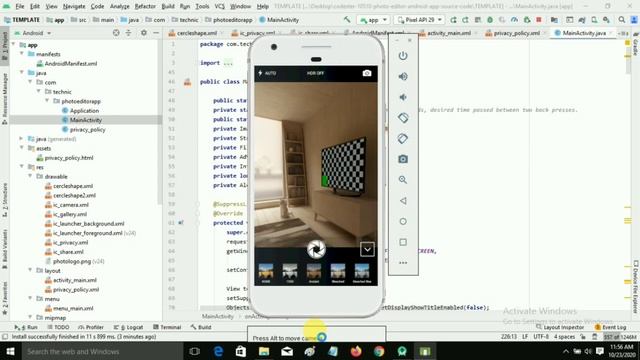Viewport: 640px width, 360px height.
Task: Tap the emulator Home circle button
Action: 403,221
